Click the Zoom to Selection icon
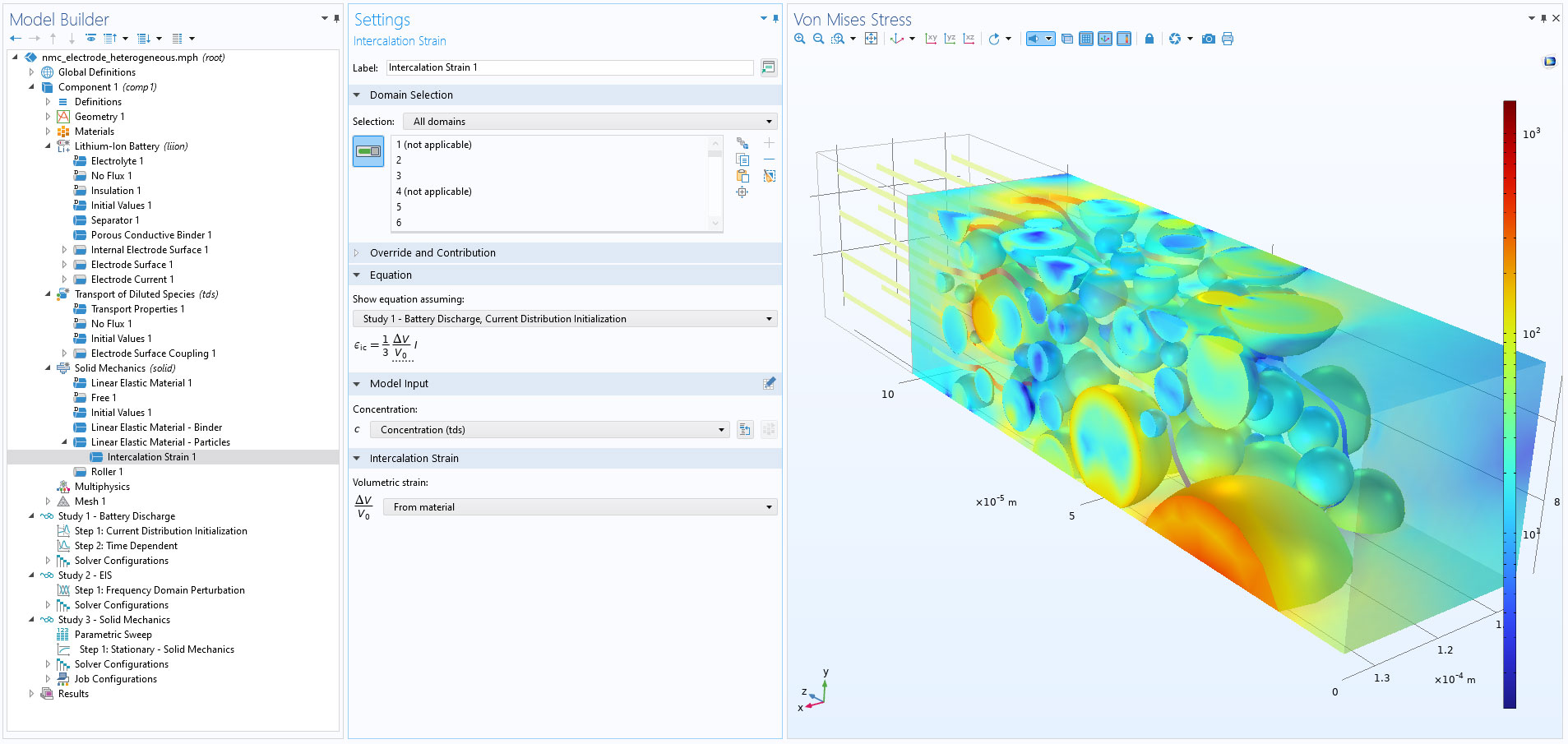Screen dimensions: 1568x744 tap(742, 192)
